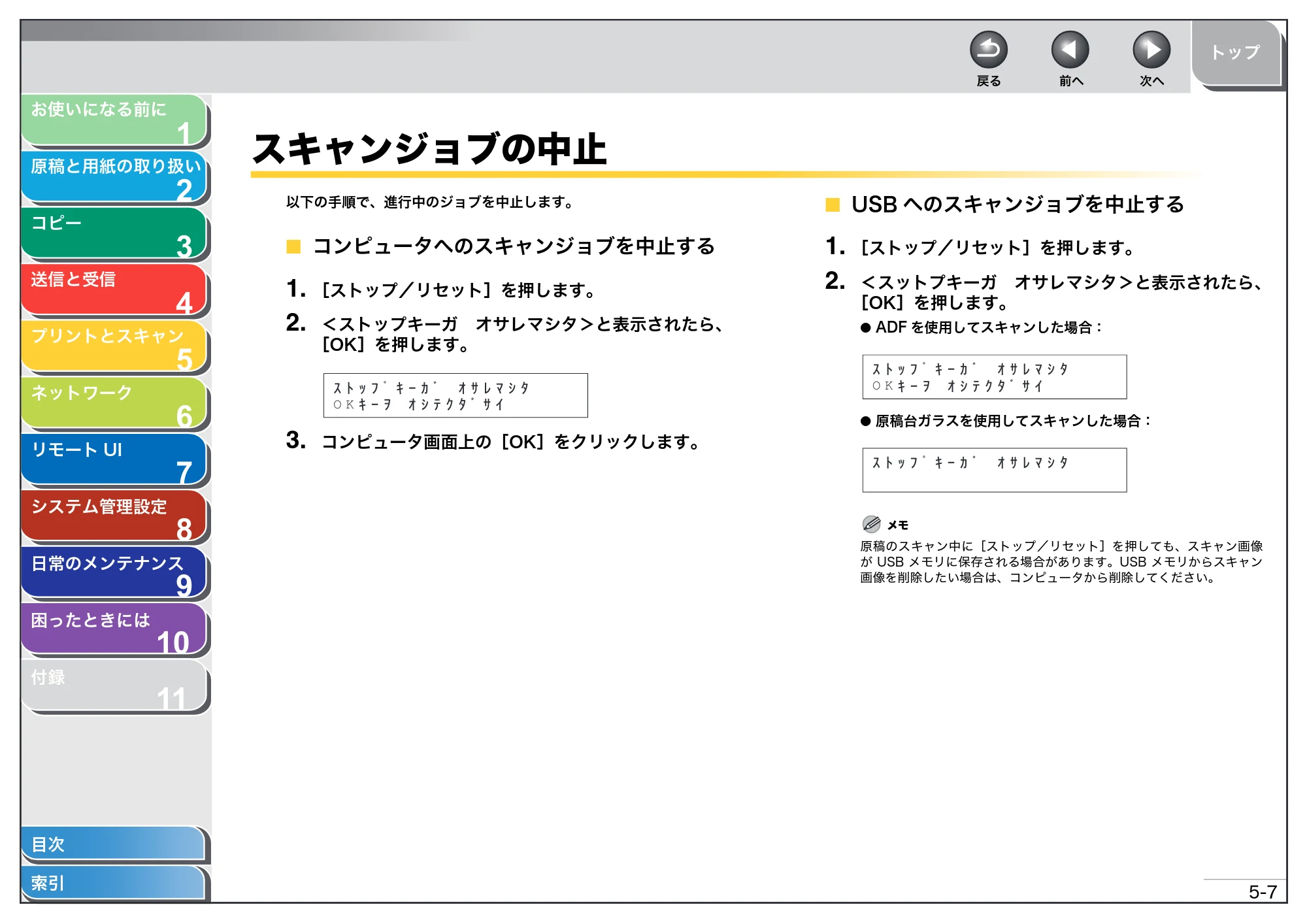Image resolution: width=1307 pixels, height=924 pixels.
Task: Open the トップ tab
Action: [x=1236, y=53]
